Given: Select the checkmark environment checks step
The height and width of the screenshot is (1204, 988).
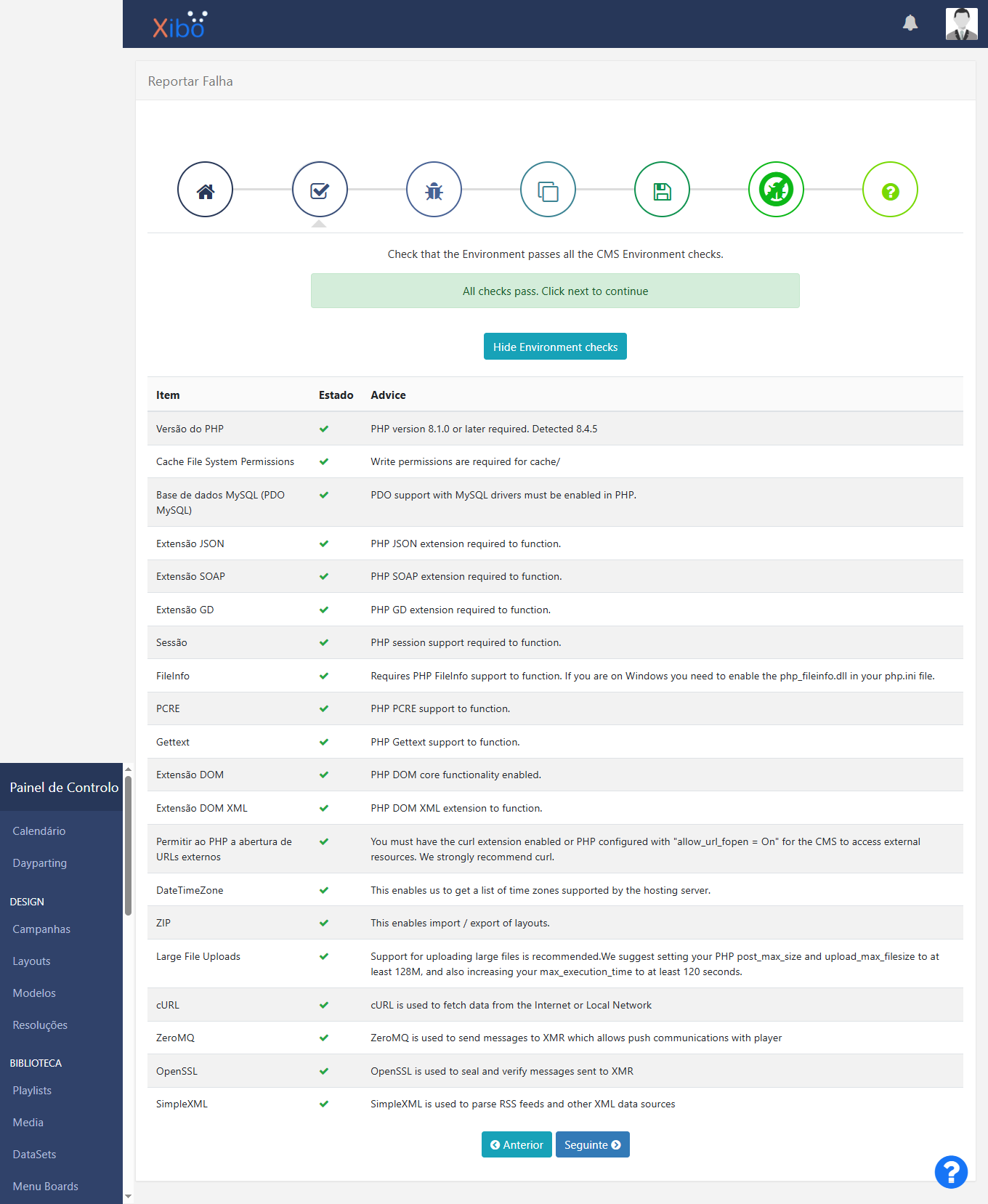Looking at the screenshot, I should (x=320, y=190).
